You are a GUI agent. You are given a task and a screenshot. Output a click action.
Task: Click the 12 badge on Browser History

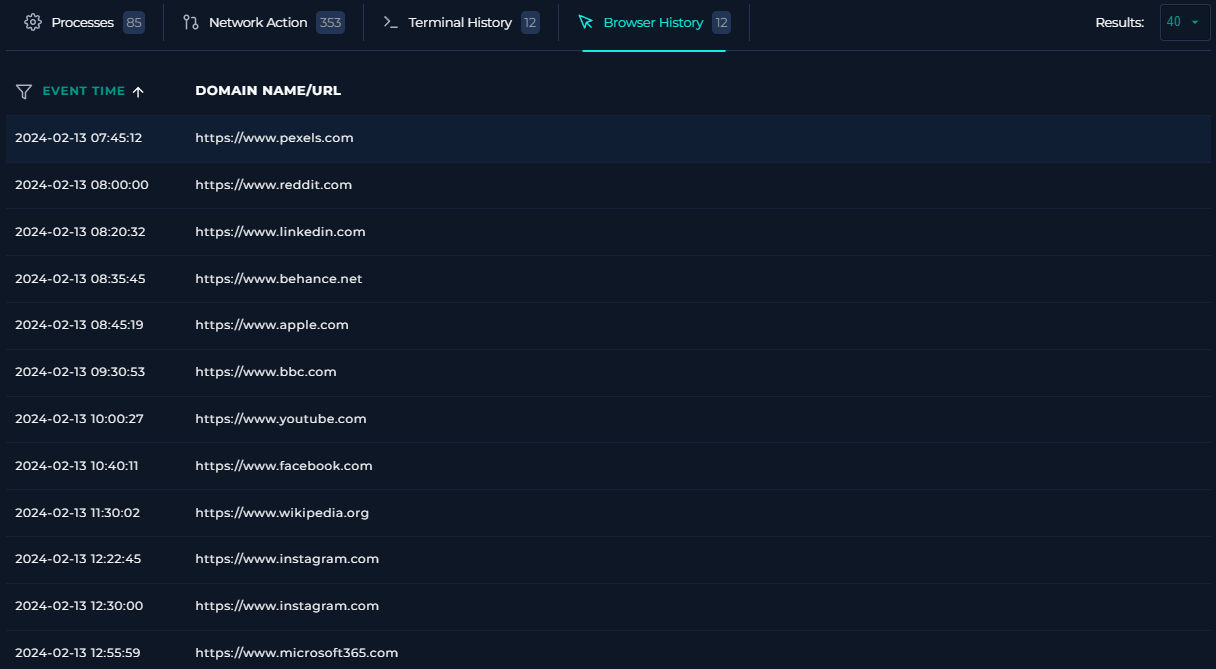click(720, 22)
